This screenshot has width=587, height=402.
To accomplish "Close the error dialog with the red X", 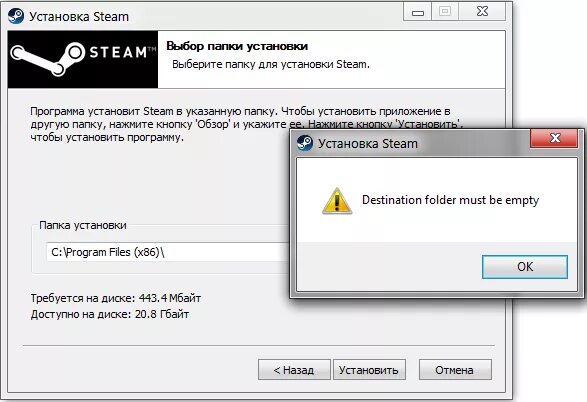I will tap(554, 138).
